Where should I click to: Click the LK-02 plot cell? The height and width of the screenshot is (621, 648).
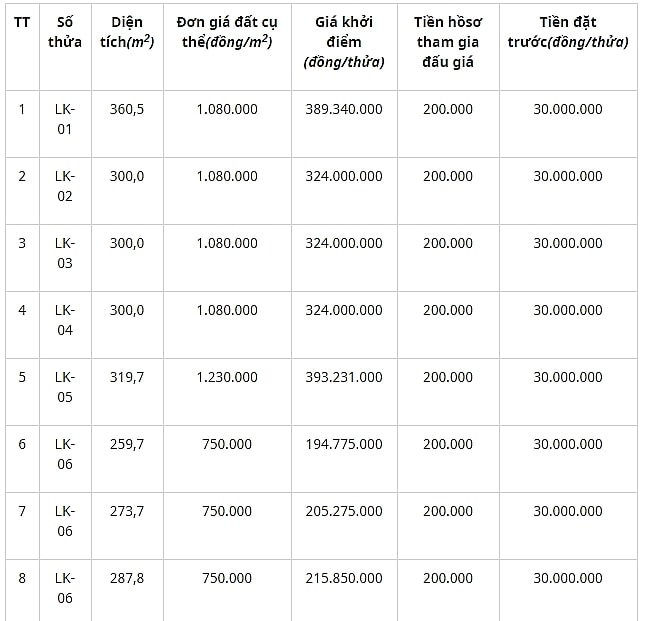(65, 186)
